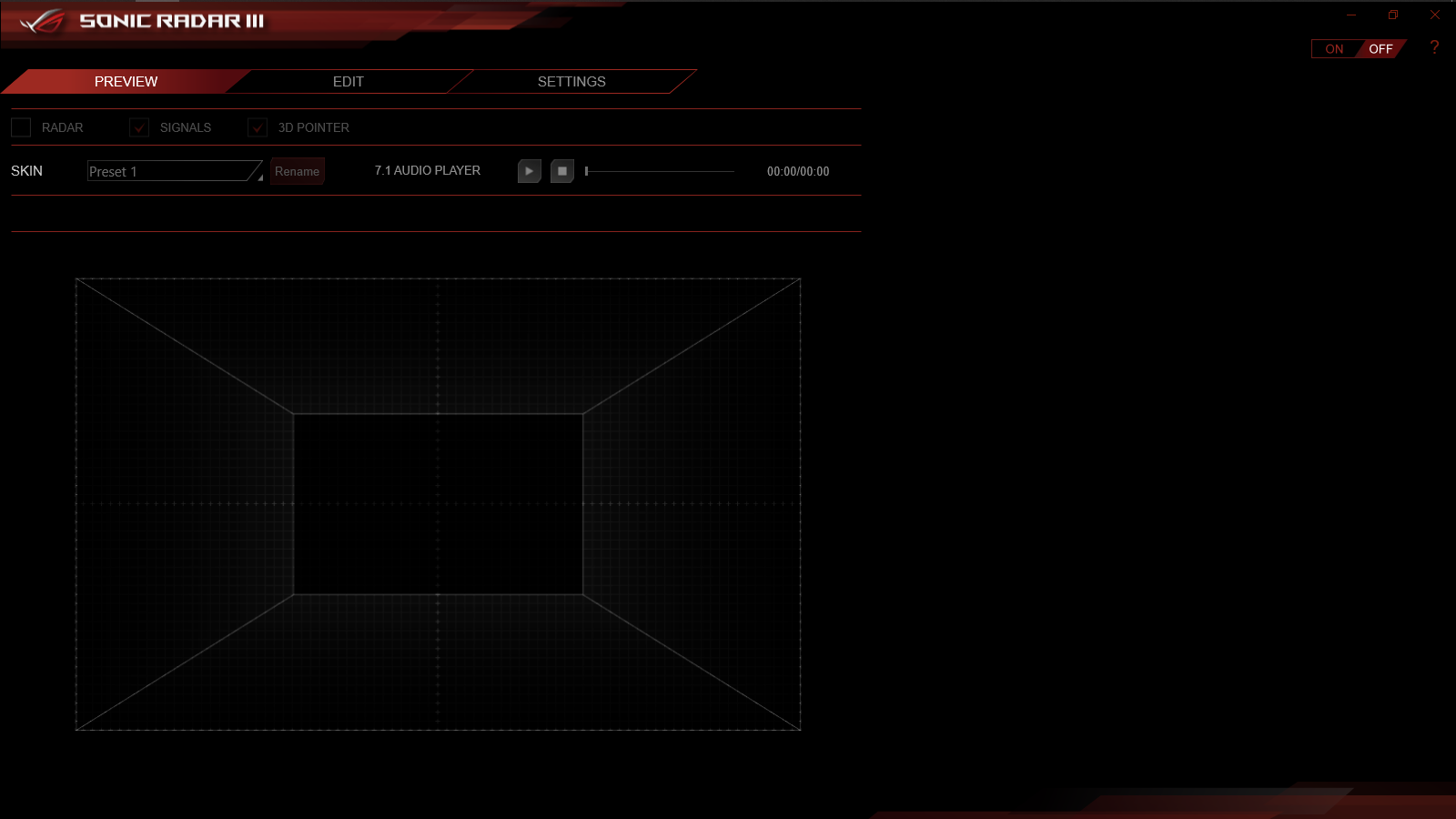
Task: Click the 00:00/00:00 time readout
Action: 798,171
